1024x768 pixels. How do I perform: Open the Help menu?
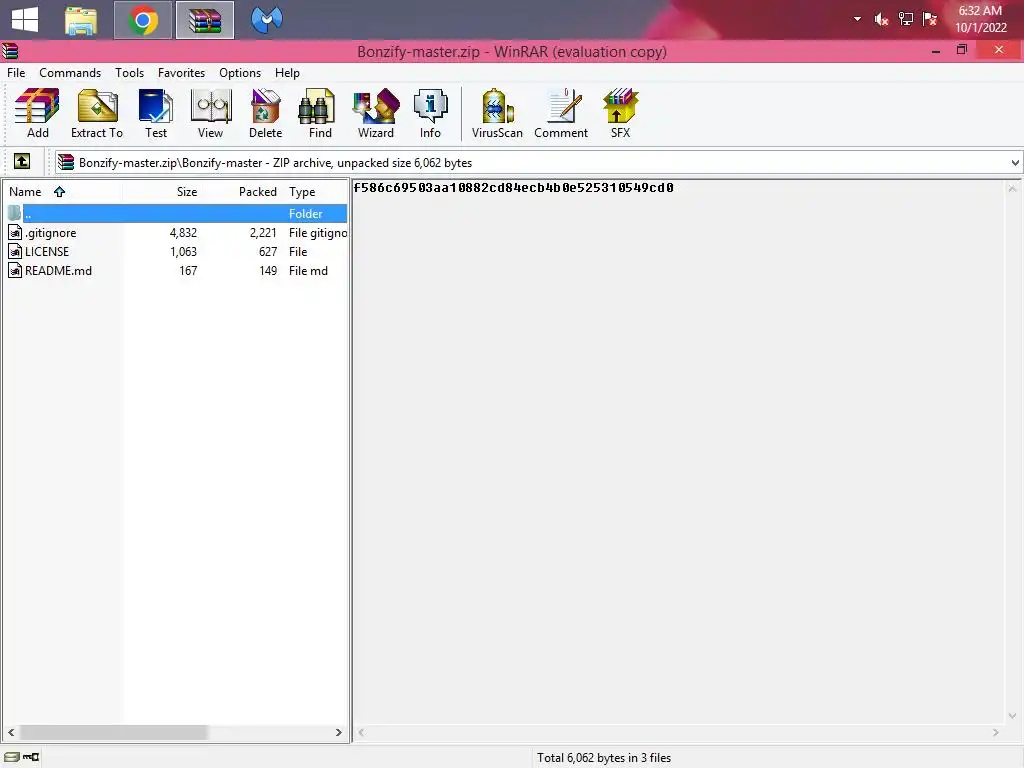[x=287, y=72]
